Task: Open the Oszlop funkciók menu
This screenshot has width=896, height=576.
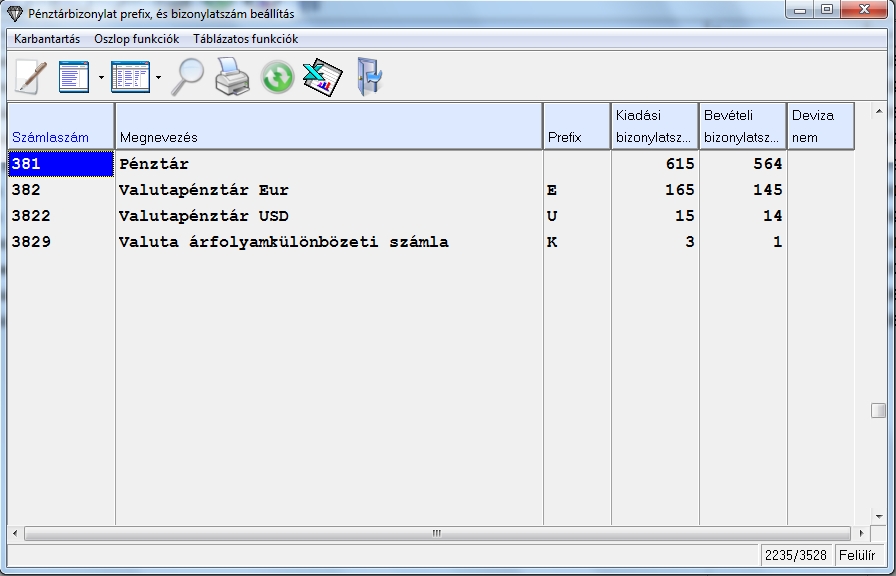Action: [x=136, y=39]
